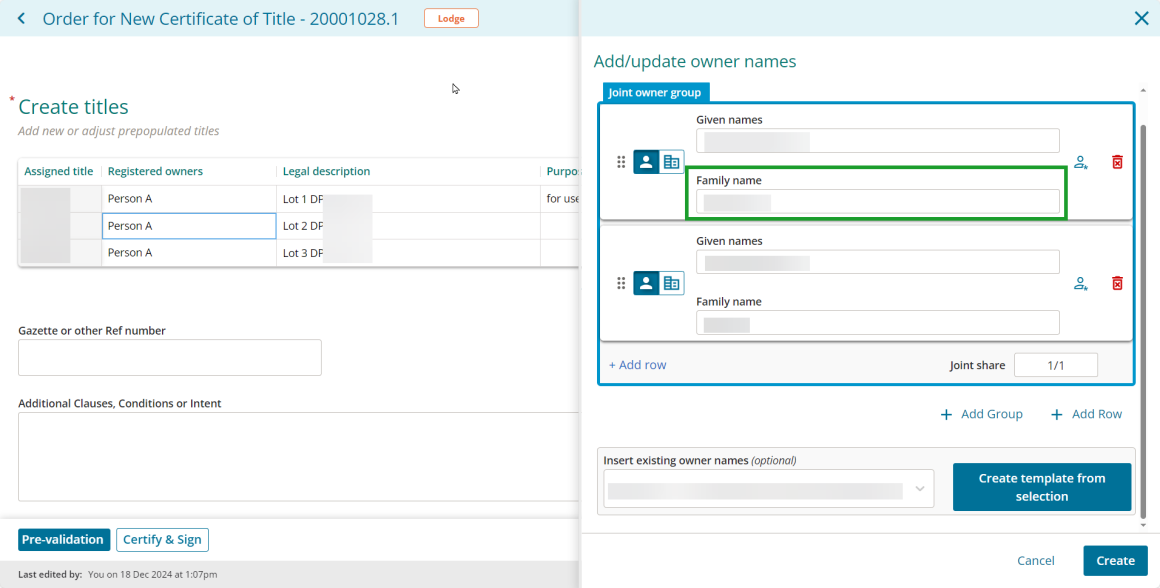Grab the drag handle of the first owner
Viewport: 1160px width, 588px height.
point(621,162)
